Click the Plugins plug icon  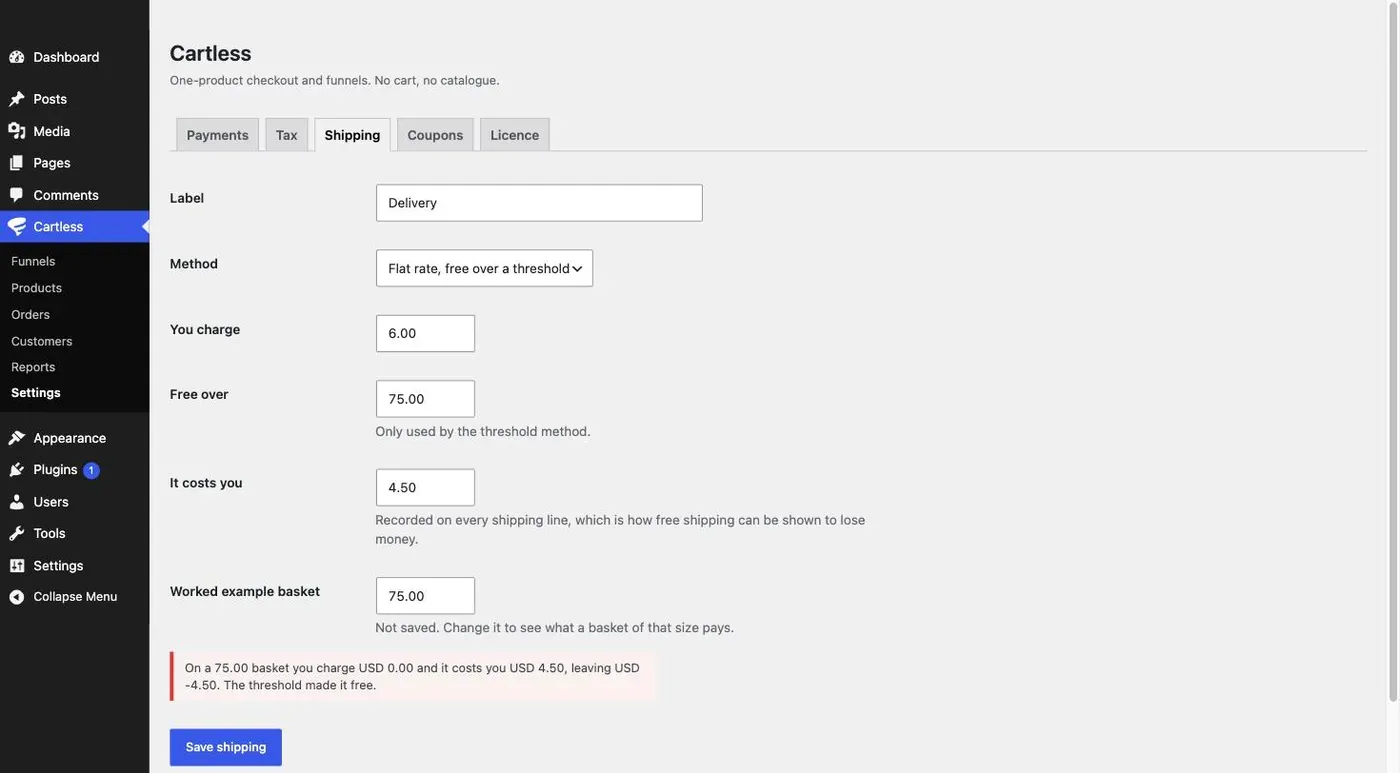tap(17, 470)
